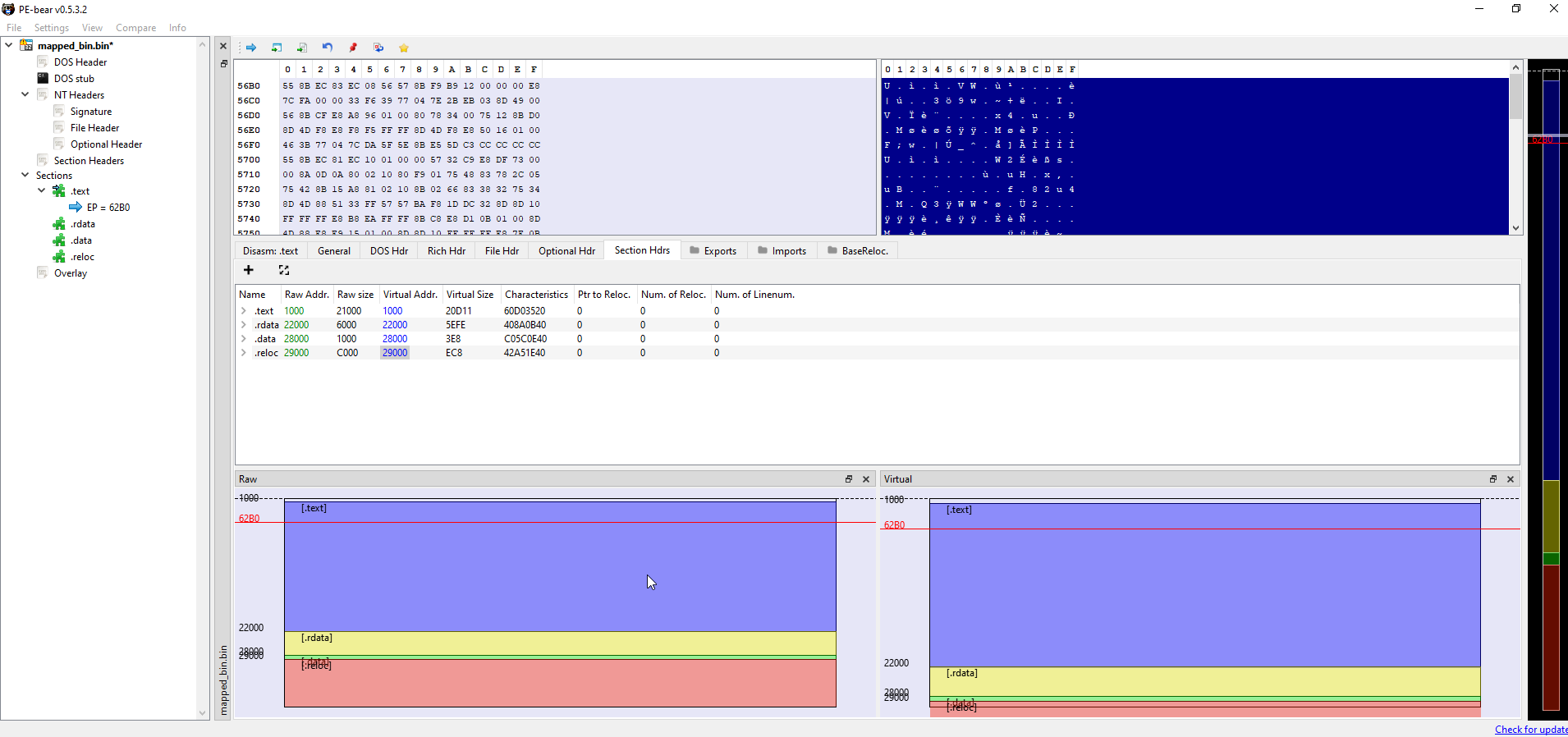Screen dimensions: 1568x737
Task: Switch to the General tab
Action: click(334, 250)
